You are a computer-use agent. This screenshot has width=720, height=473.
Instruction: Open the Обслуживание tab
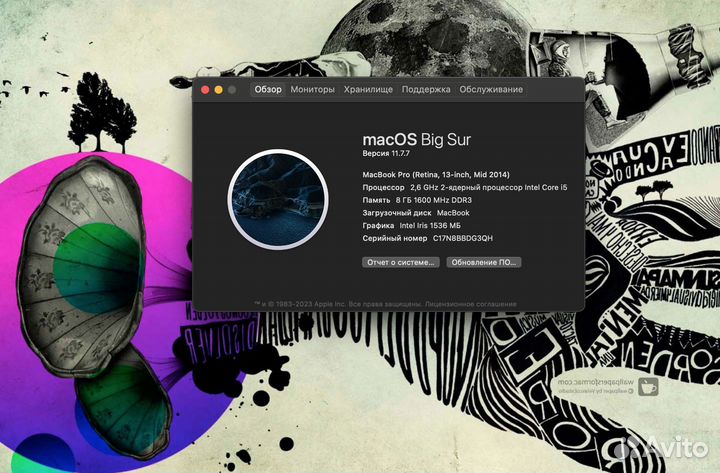tap(491, 90)
